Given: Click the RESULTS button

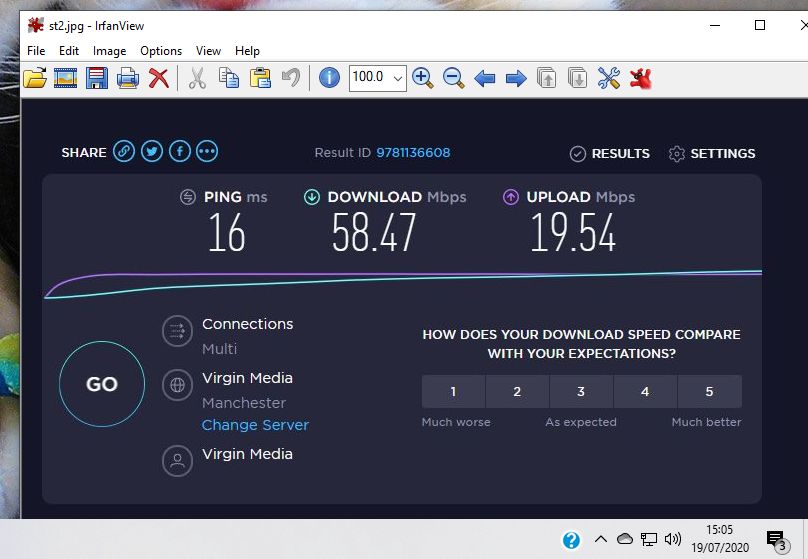Looking at the screenshot, I should click(x=610, y=154).
